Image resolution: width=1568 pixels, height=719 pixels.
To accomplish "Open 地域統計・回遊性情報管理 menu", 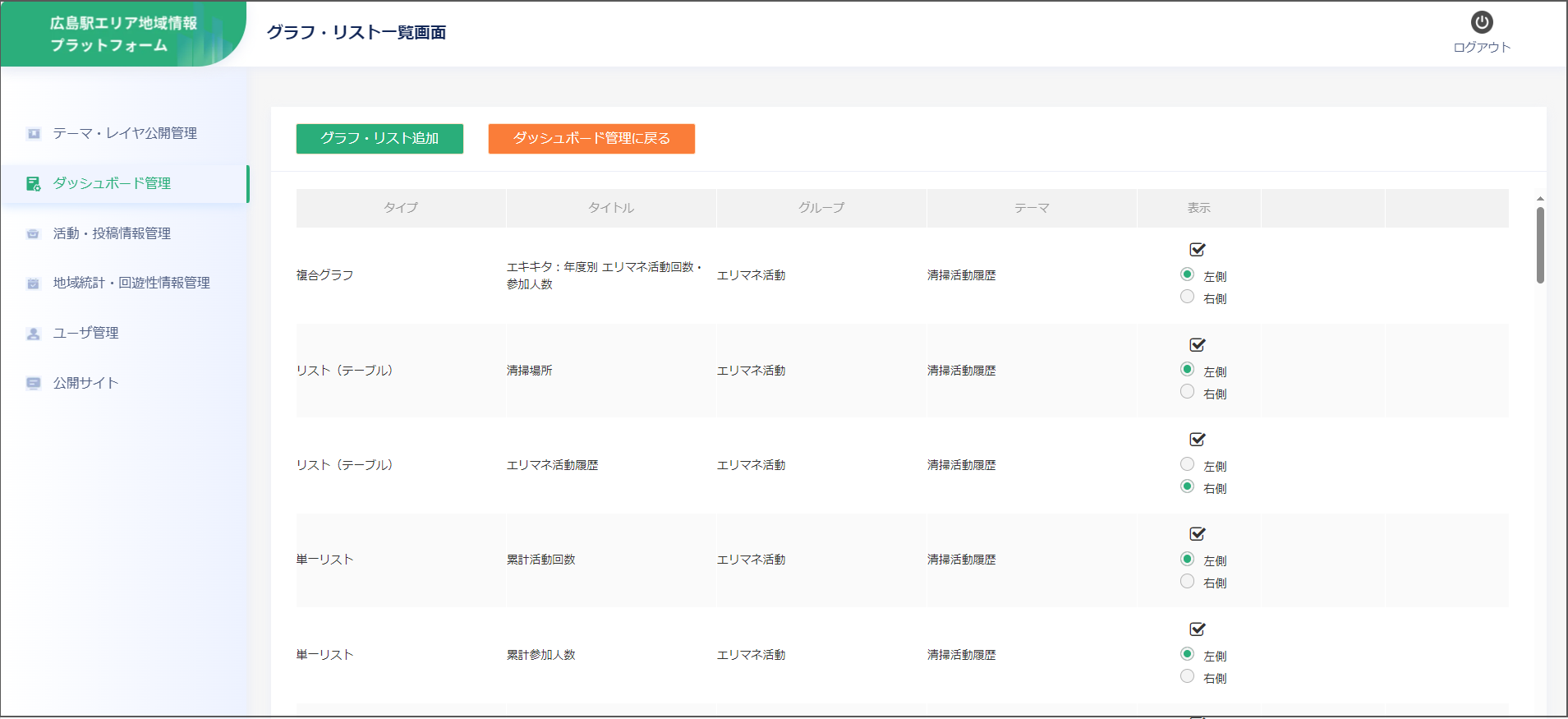I will [125, 283].
